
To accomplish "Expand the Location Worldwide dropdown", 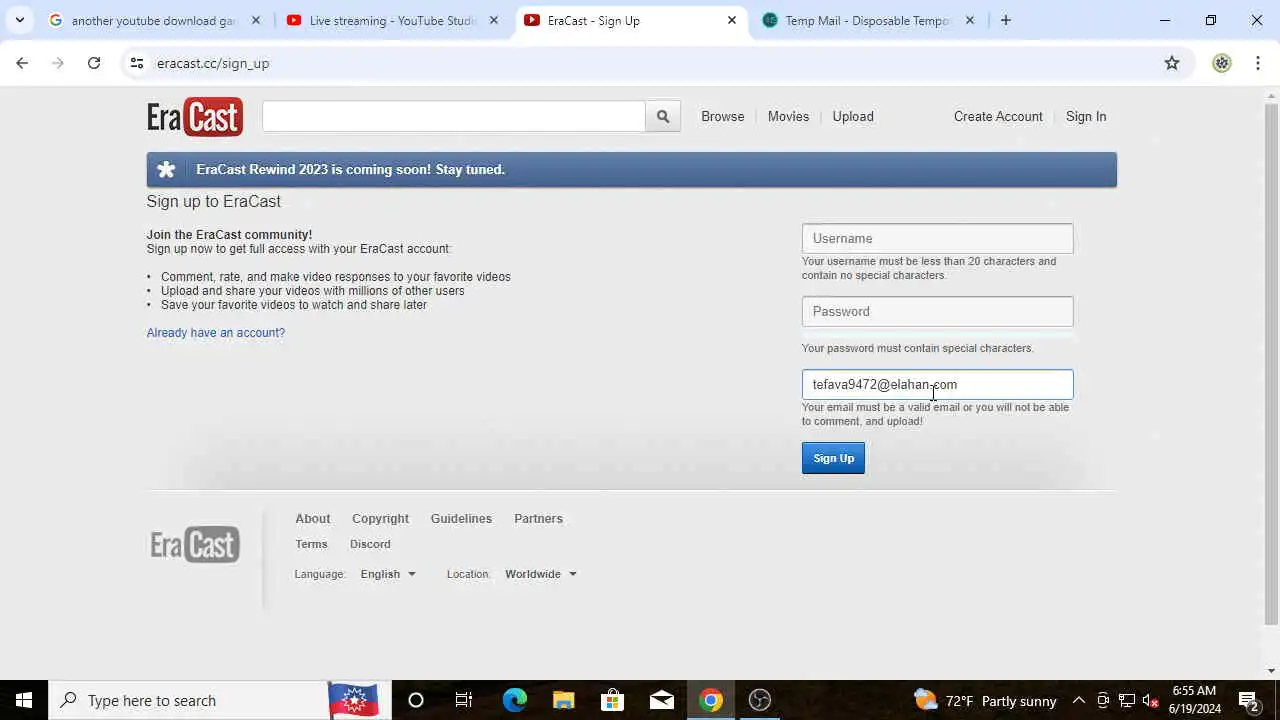I will click(541, 574).
